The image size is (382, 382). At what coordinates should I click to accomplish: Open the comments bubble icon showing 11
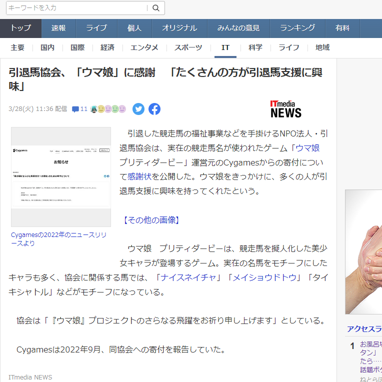pyautogui.click(x=79, y=109)
